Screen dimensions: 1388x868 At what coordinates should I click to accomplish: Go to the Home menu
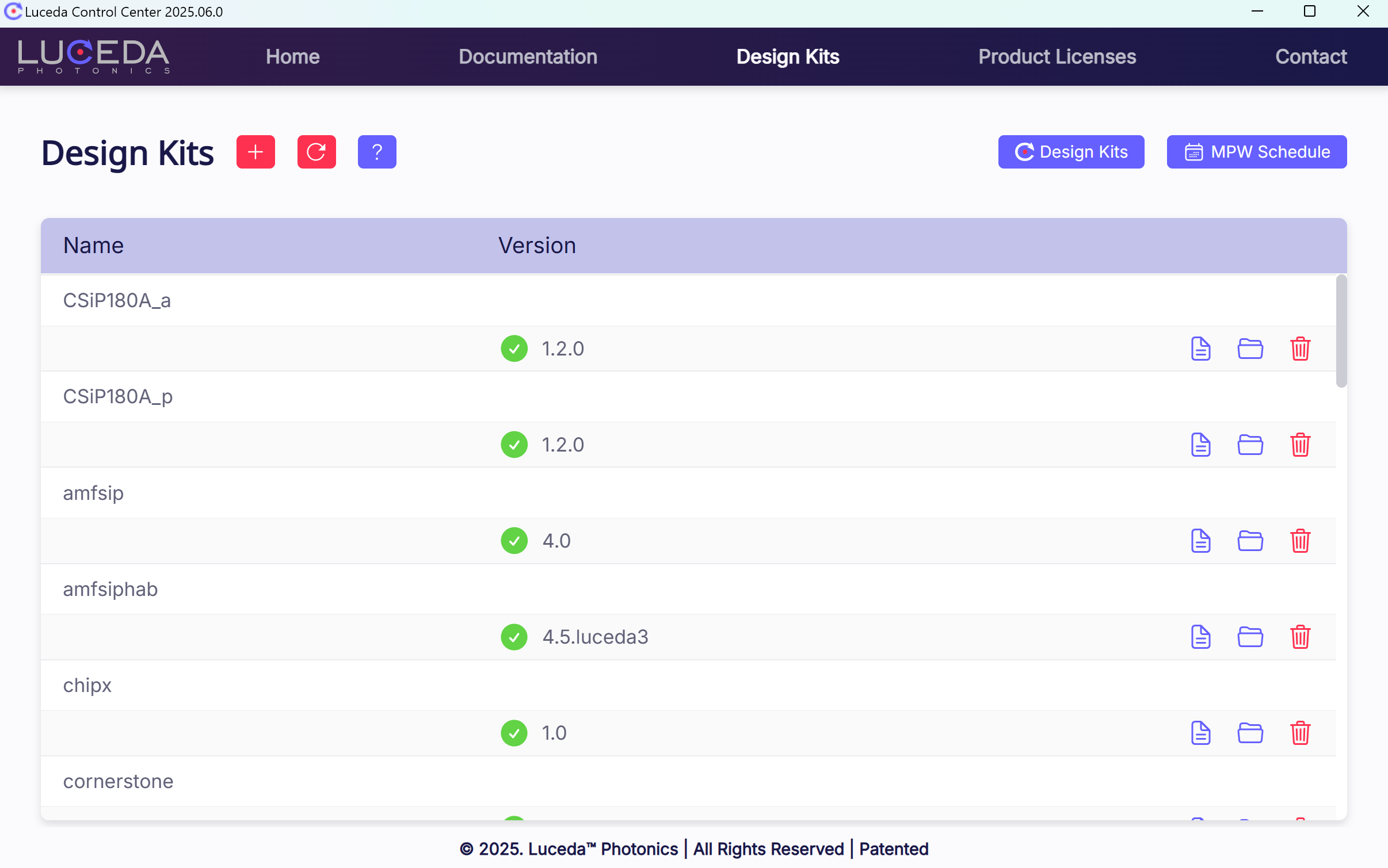coord(292,56)
